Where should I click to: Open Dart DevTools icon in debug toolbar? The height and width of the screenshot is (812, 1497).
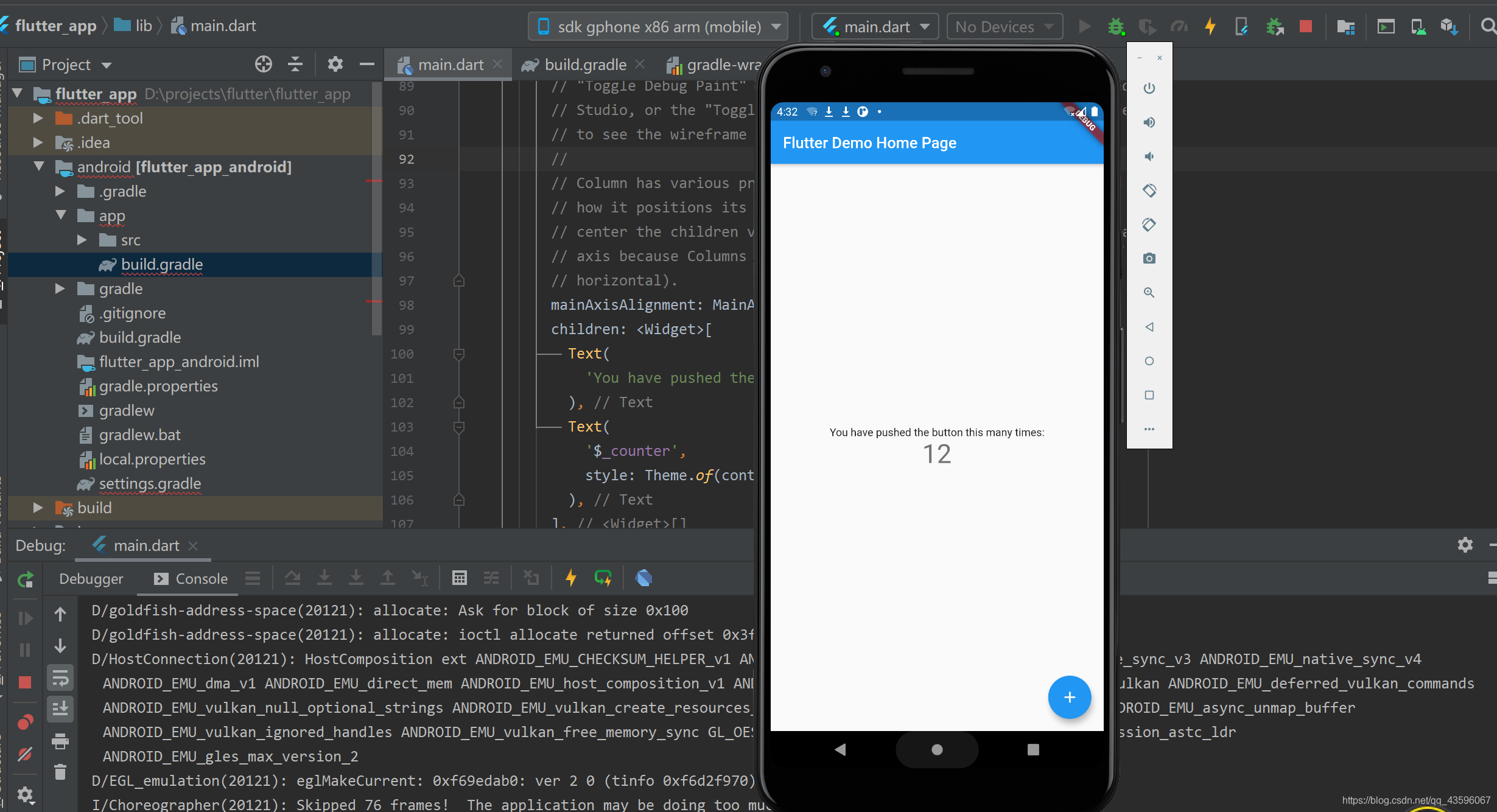tap(643, 578)
